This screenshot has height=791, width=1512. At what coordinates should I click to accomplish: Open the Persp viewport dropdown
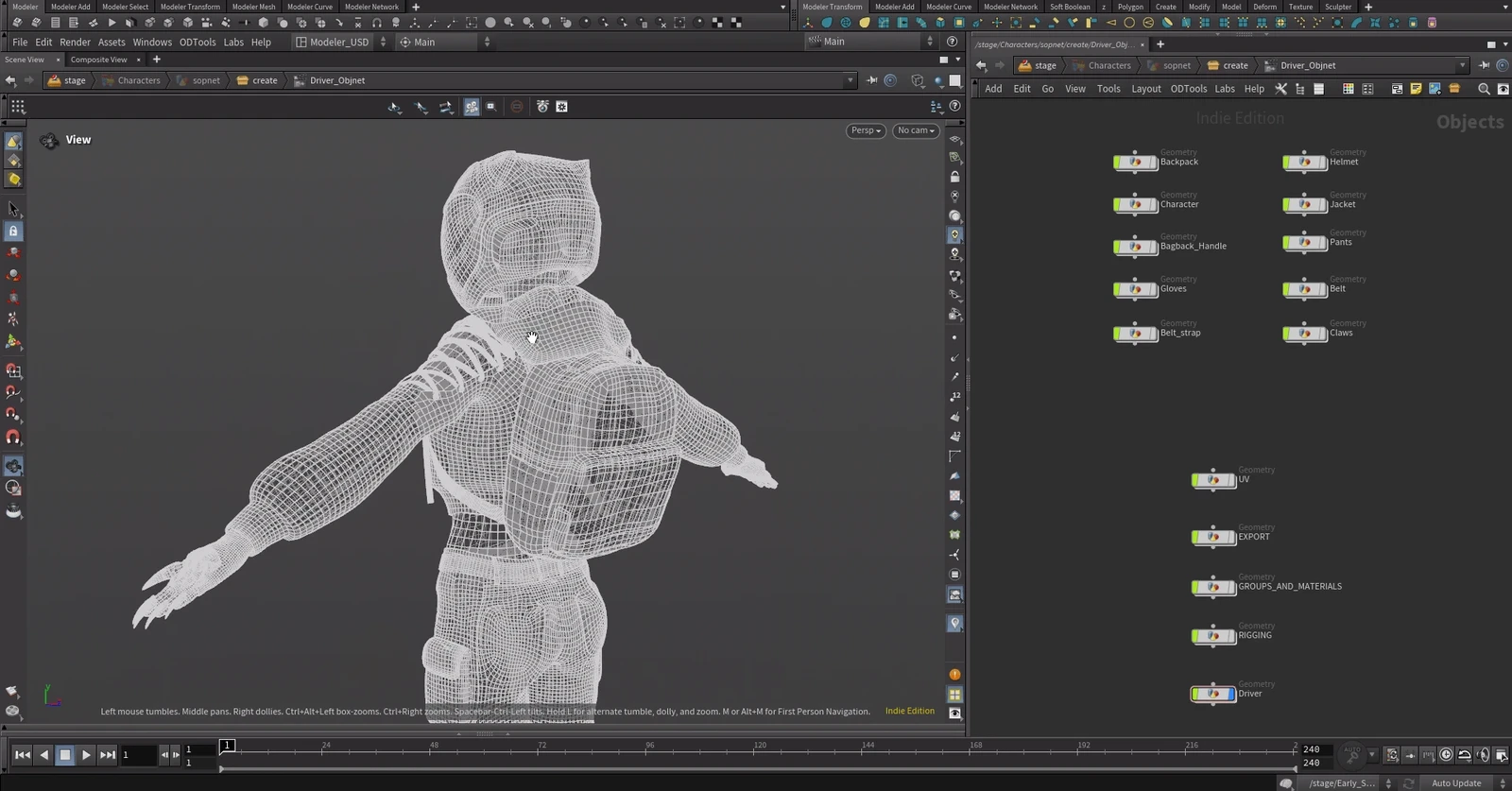click(x=866, y=130)
